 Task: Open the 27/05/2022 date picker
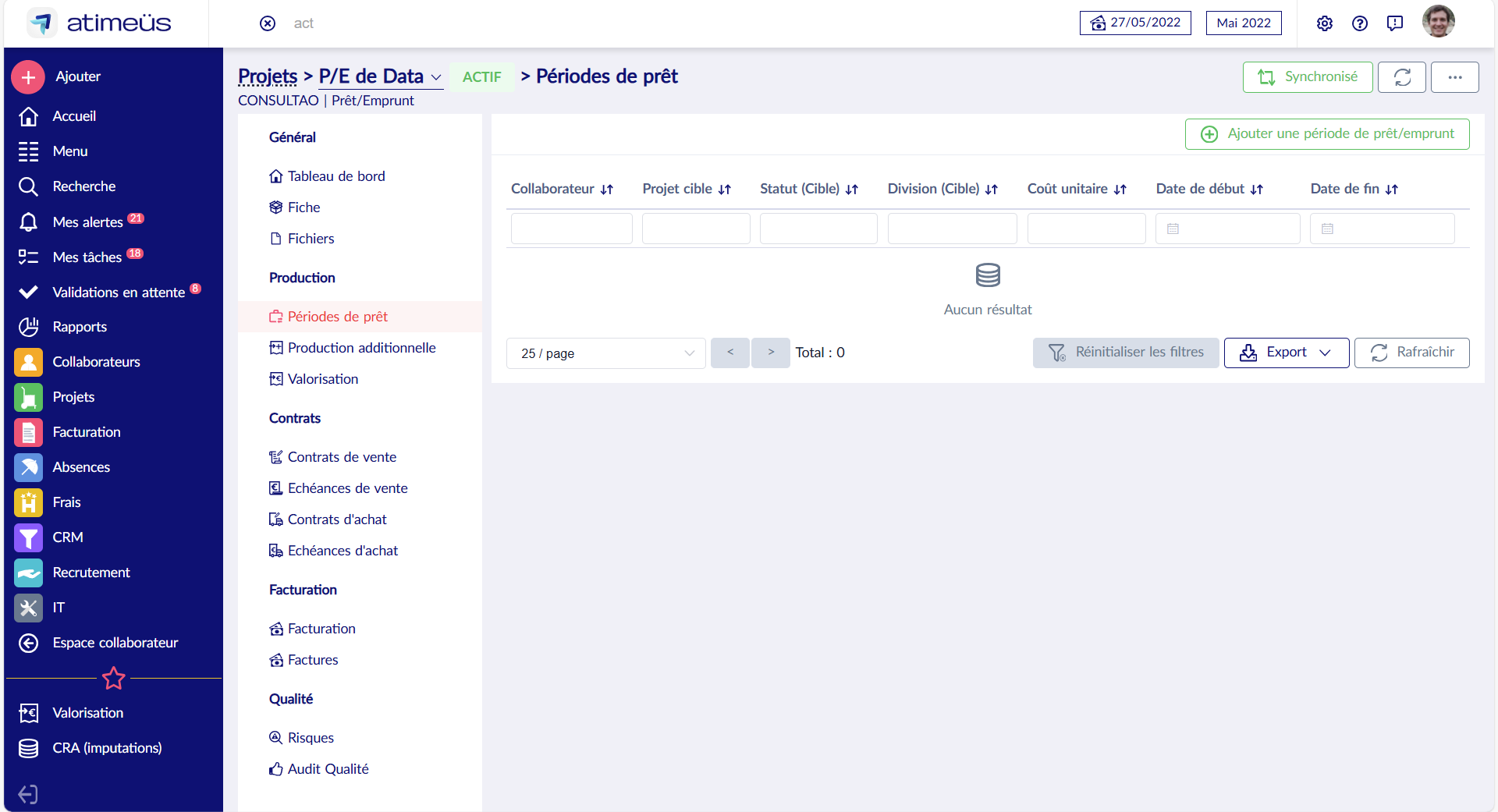coord(1135,23)
